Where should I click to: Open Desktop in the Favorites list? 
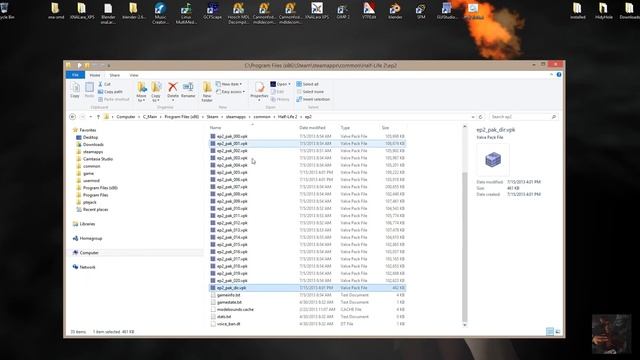point(90,138)
